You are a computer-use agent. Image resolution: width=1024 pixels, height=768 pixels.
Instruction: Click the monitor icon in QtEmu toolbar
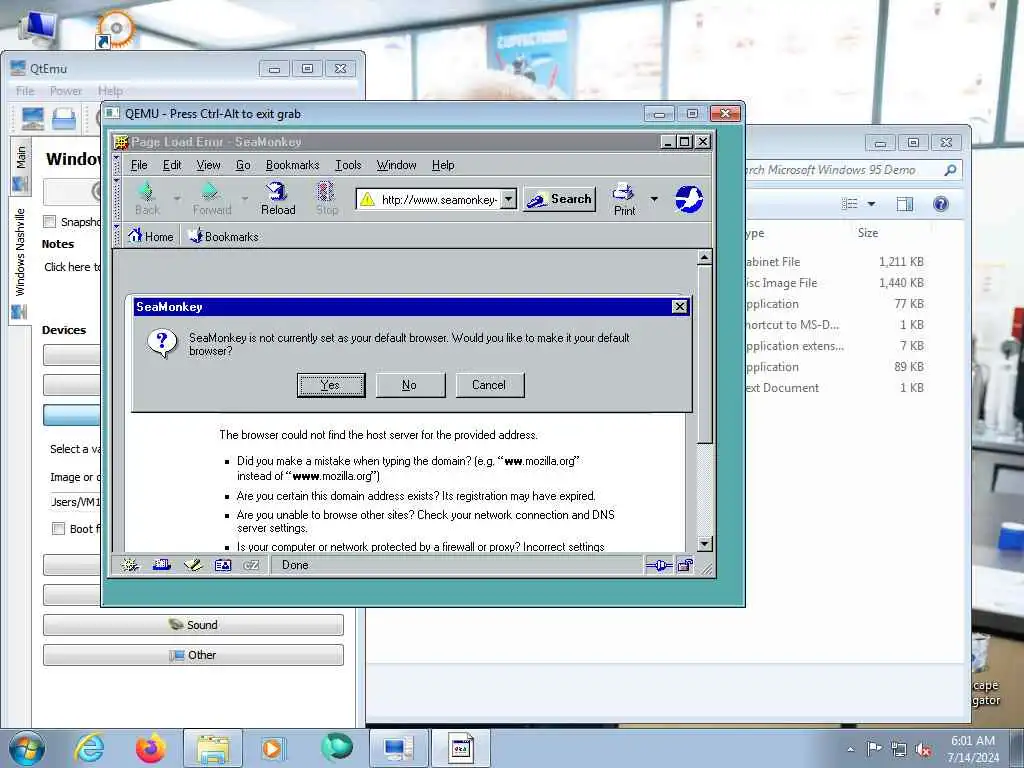[32, 118]
